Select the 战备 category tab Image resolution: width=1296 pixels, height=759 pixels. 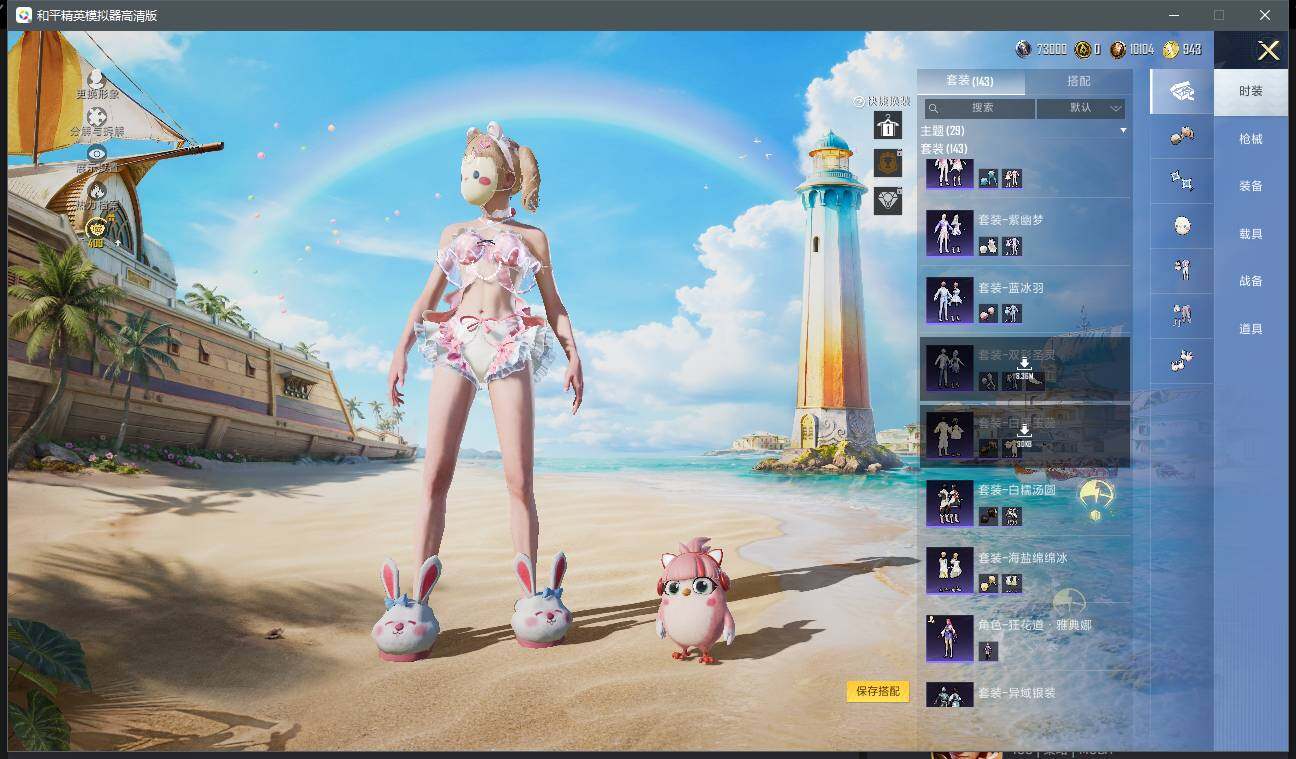point(1251,281)
